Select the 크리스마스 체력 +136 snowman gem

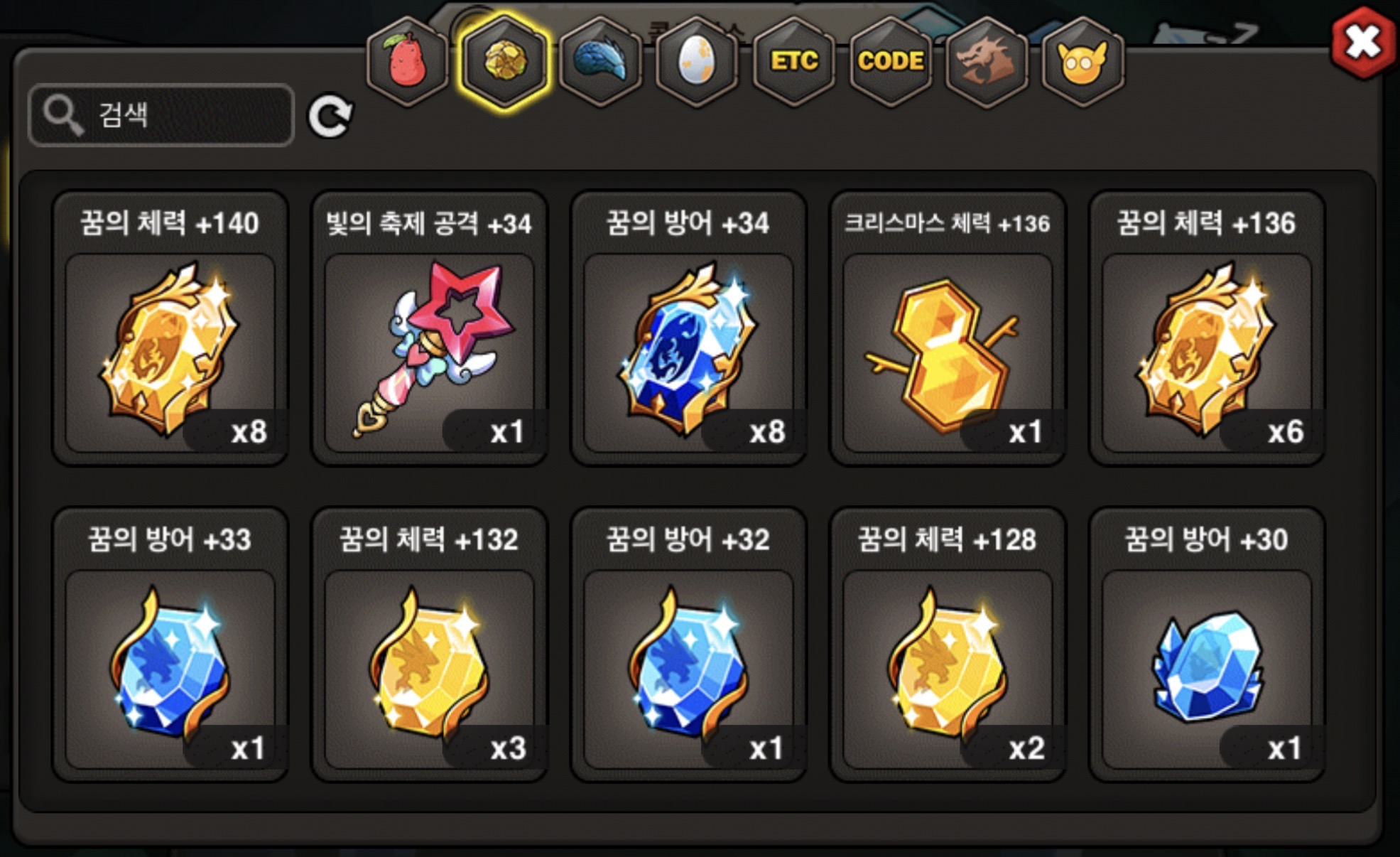tap(948, 328)
